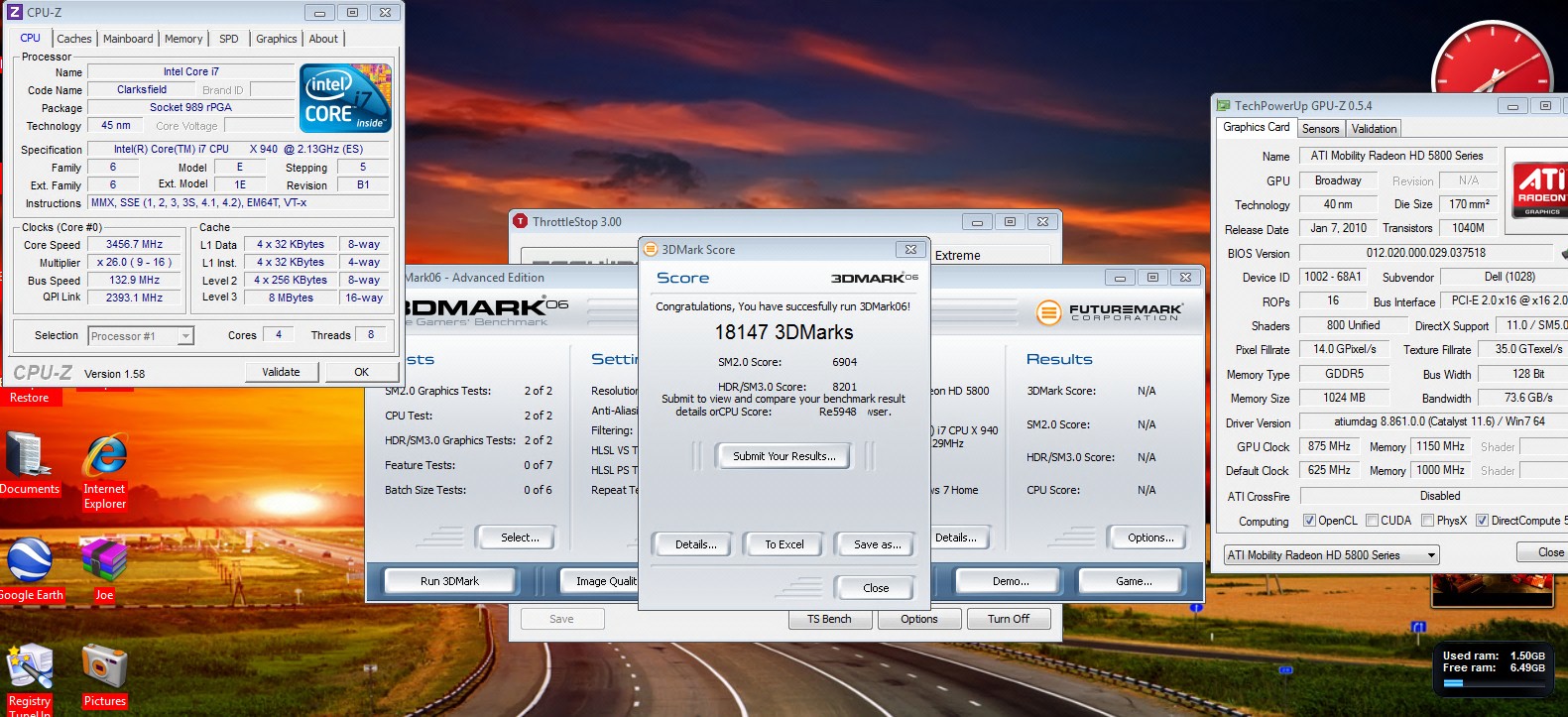Click the Turn Off button in ThrottleStop

click(x=1009, y=619)
